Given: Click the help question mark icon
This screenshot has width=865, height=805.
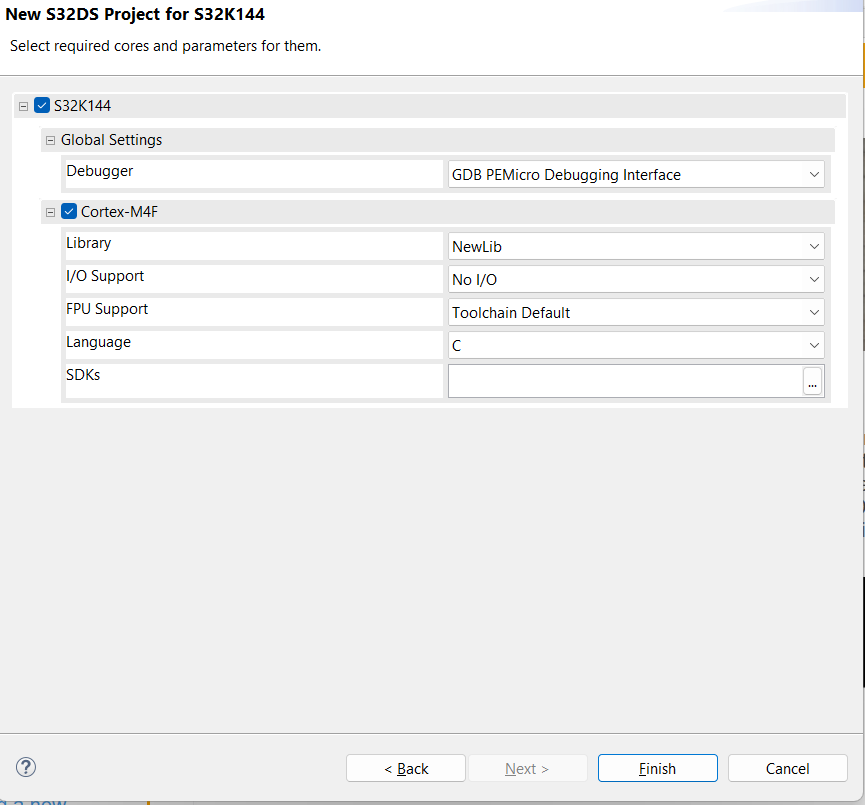Looking at the screenshot, I should [27, 767].
